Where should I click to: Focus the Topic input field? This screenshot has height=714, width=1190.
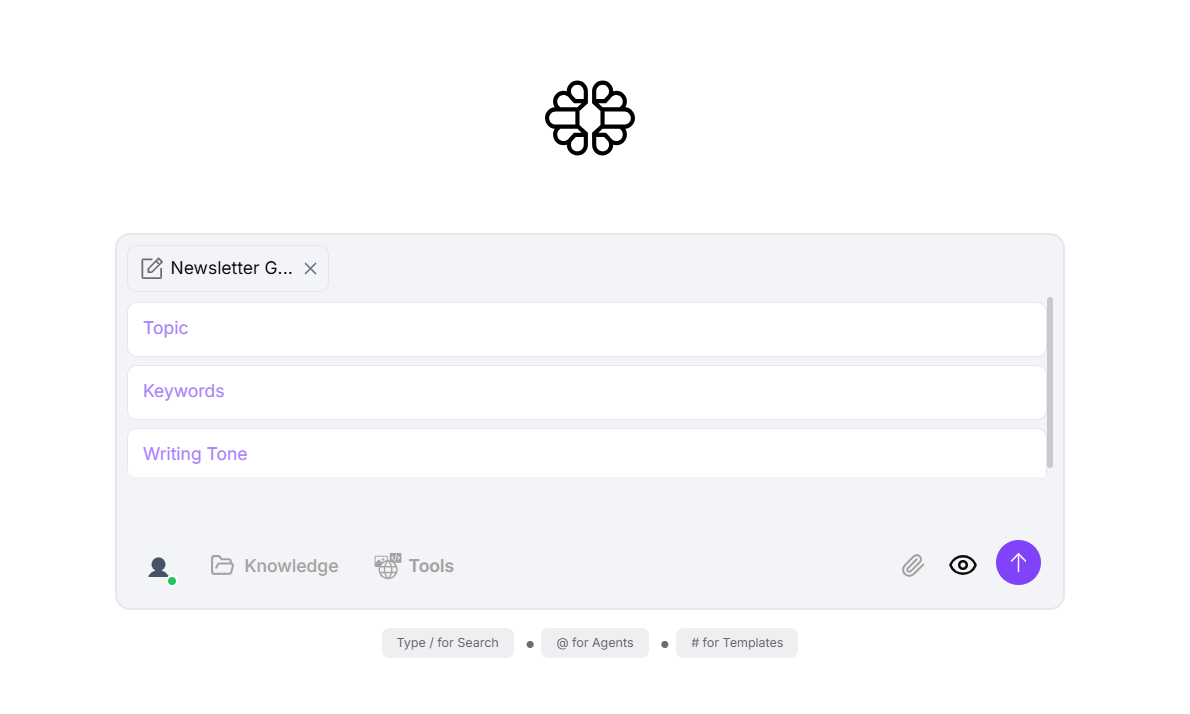tap(587, 329)
